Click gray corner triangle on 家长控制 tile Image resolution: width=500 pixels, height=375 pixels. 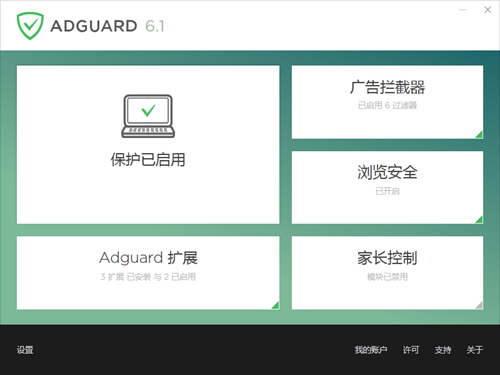point(479,305)
